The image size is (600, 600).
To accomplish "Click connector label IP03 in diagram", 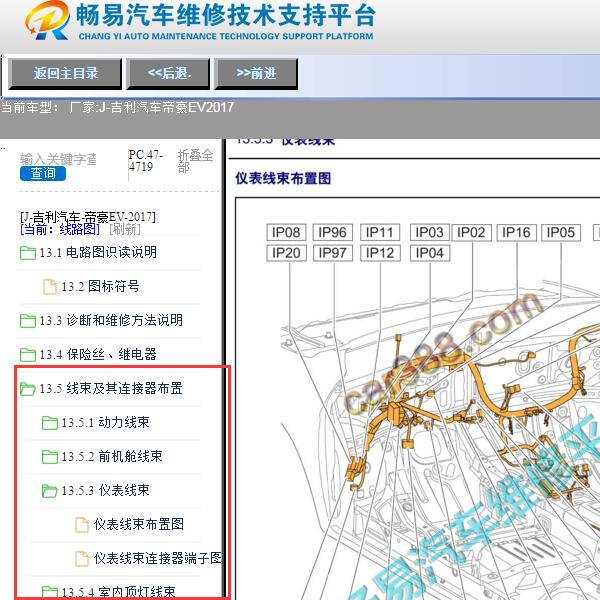I will point(429,232).
